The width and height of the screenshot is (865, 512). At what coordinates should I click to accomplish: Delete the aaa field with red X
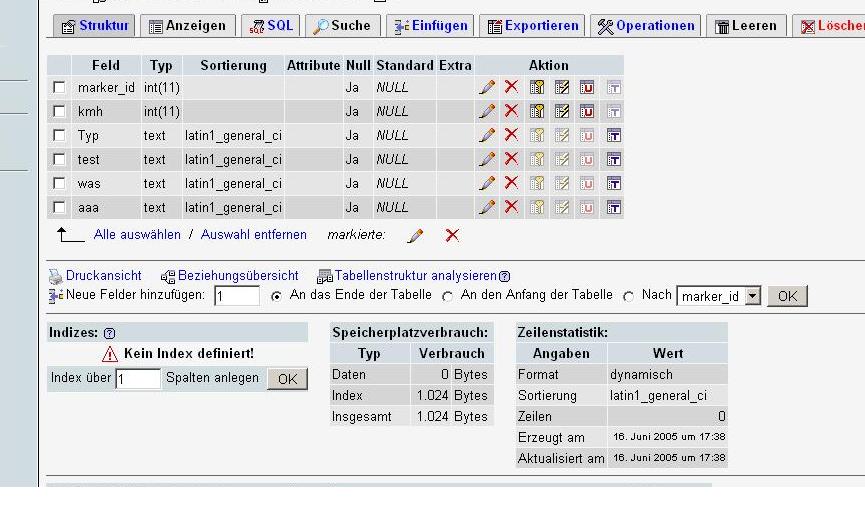tap(511, 207)
